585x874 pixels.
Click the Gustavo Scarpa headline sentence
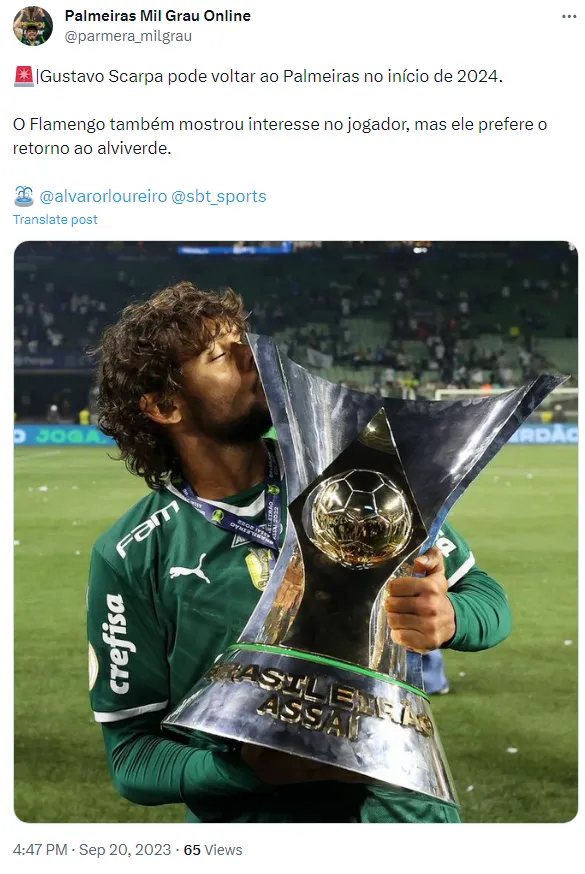tap(271, 76)
